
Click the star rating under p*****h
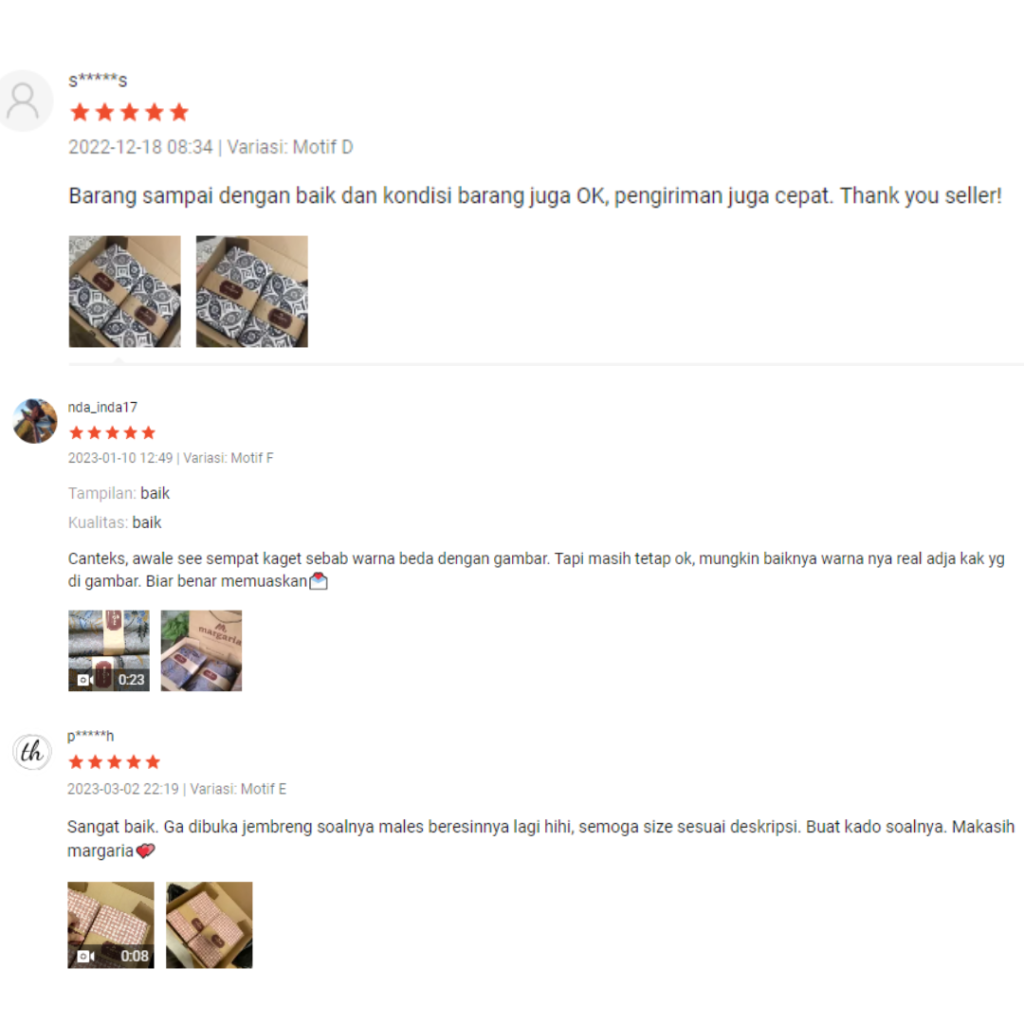pyautogui.click(x=114, y=761)
